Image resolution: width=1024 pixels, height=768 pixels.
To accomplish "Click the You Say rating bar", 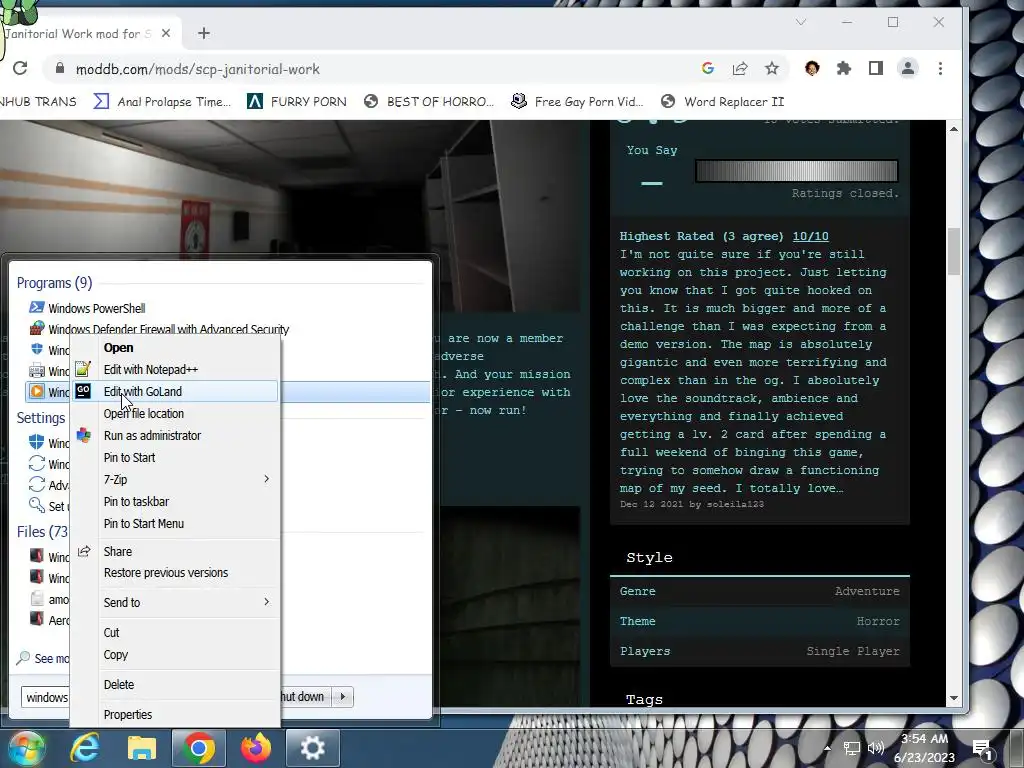I will point(797,171).
